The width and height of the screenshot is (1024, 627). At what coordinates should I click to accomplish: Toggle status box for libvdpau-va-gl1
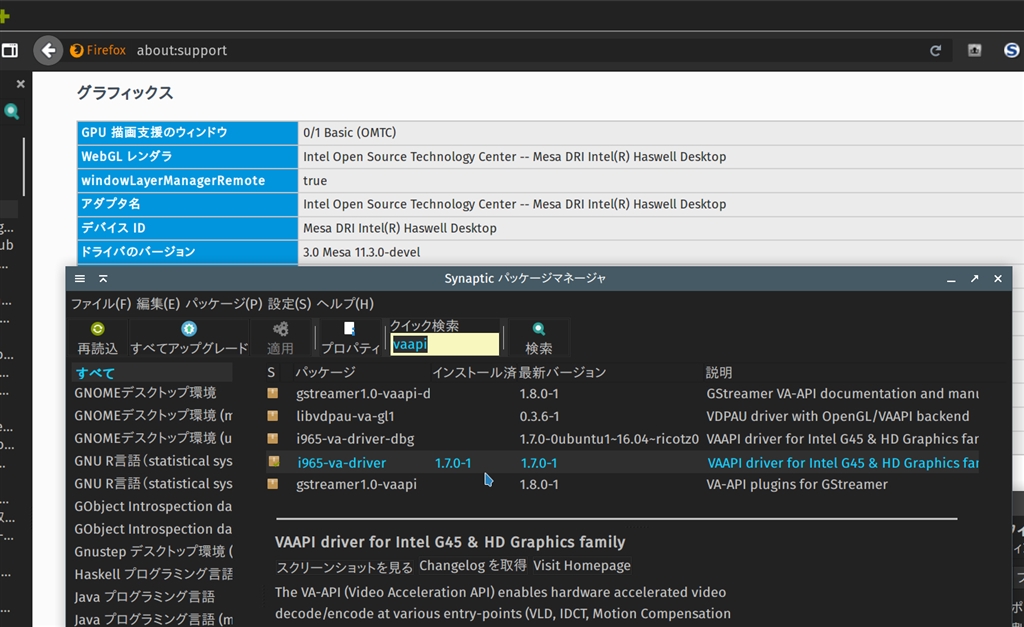pyautogui.click(x=272, y=416)
